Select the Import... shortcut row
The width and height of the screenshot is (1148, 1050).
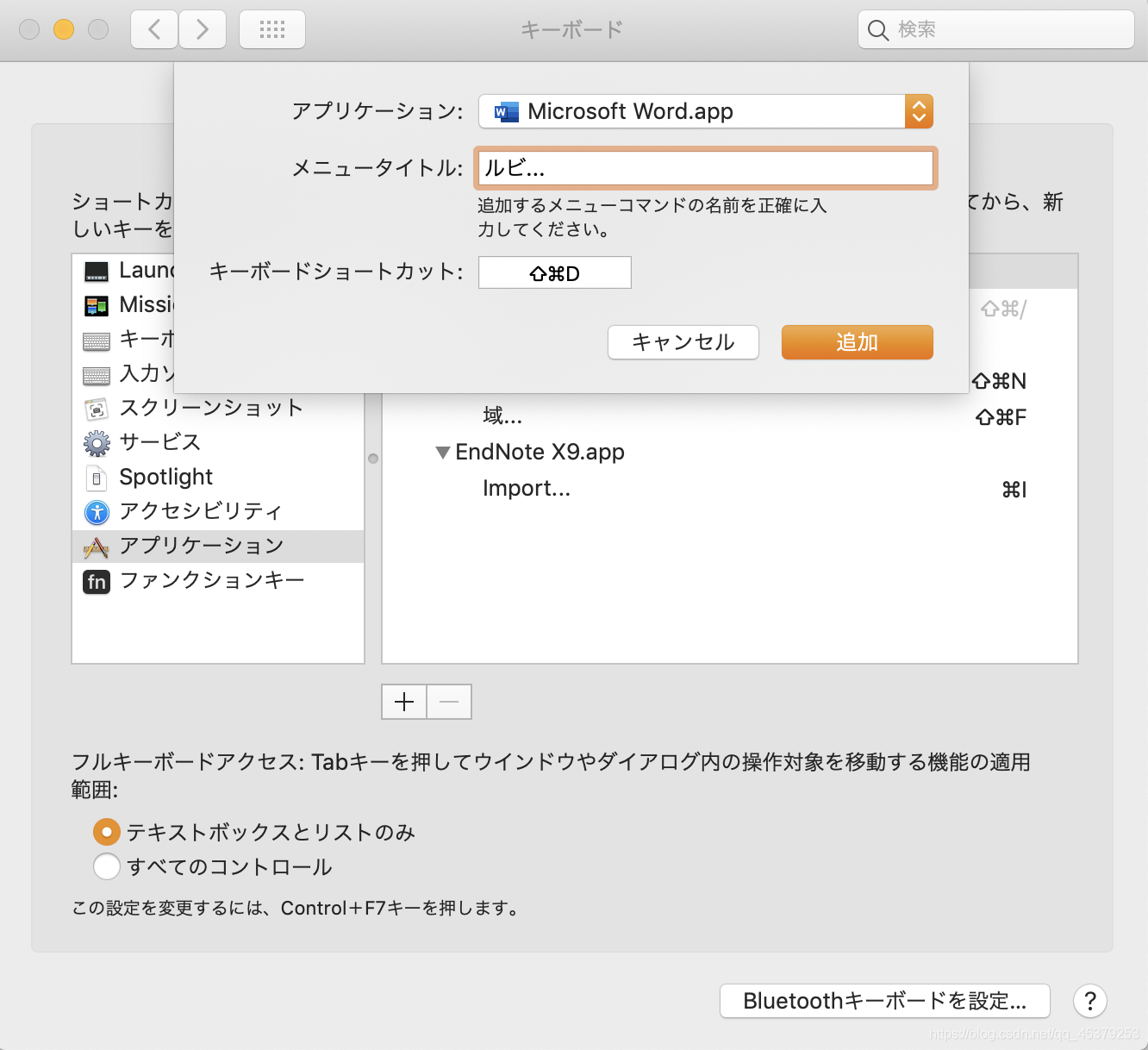pos(730,489)
